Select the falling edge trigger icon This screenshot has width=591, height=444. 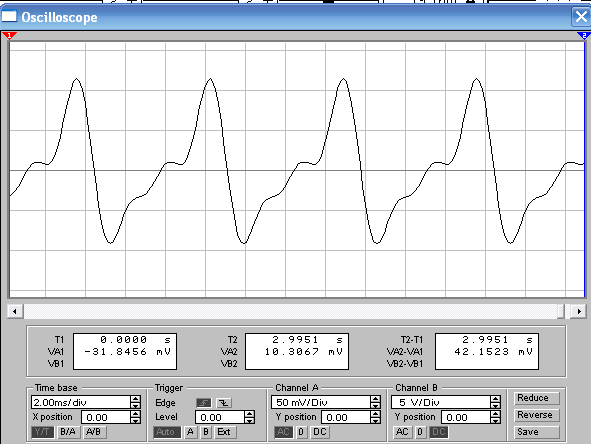[224, 403]
